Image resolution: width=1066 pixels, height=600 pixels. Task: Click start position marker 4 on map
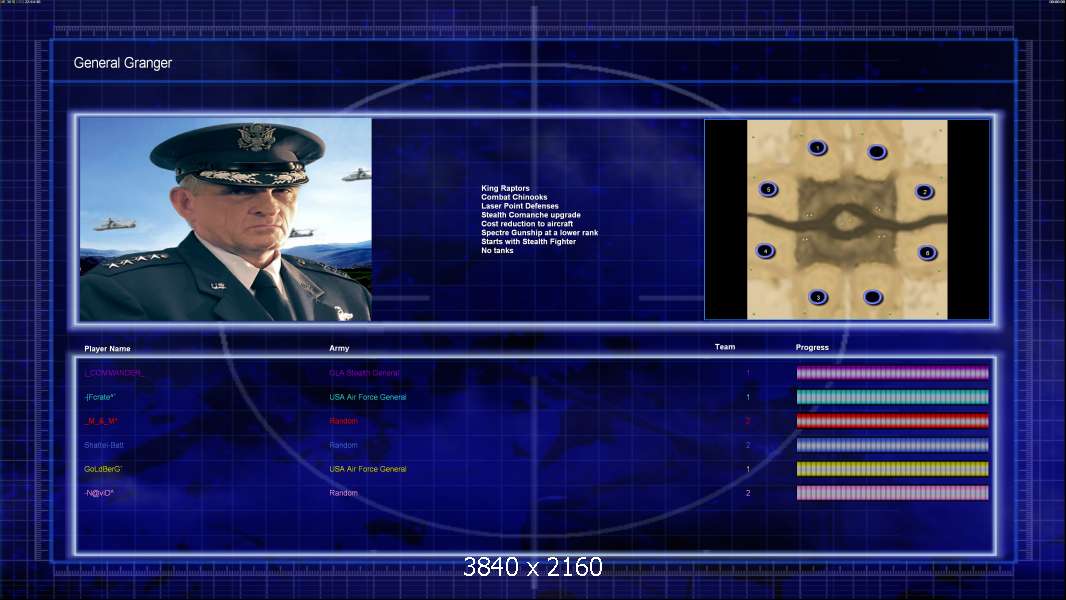coord(765,251)
